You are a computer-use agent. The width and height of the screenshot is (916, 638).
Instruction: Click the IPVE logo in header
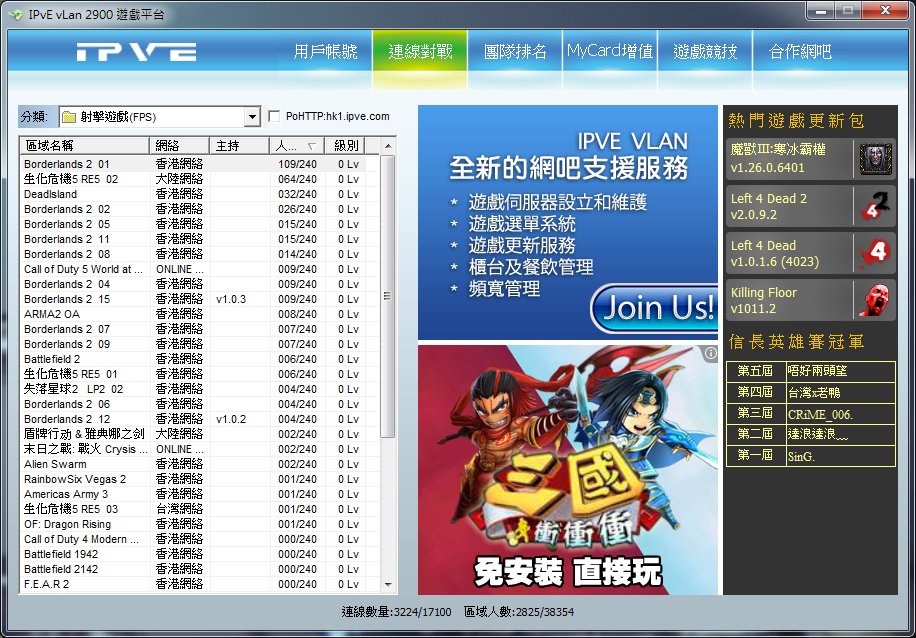pyautogui.click(x=136, y=51)
